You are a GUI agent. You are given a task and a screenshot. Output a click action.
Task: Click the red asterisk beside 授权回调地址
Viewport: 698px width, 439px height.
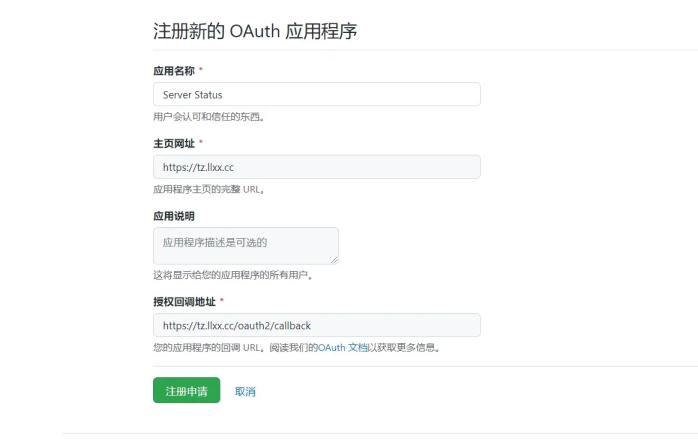pos(222,300)
